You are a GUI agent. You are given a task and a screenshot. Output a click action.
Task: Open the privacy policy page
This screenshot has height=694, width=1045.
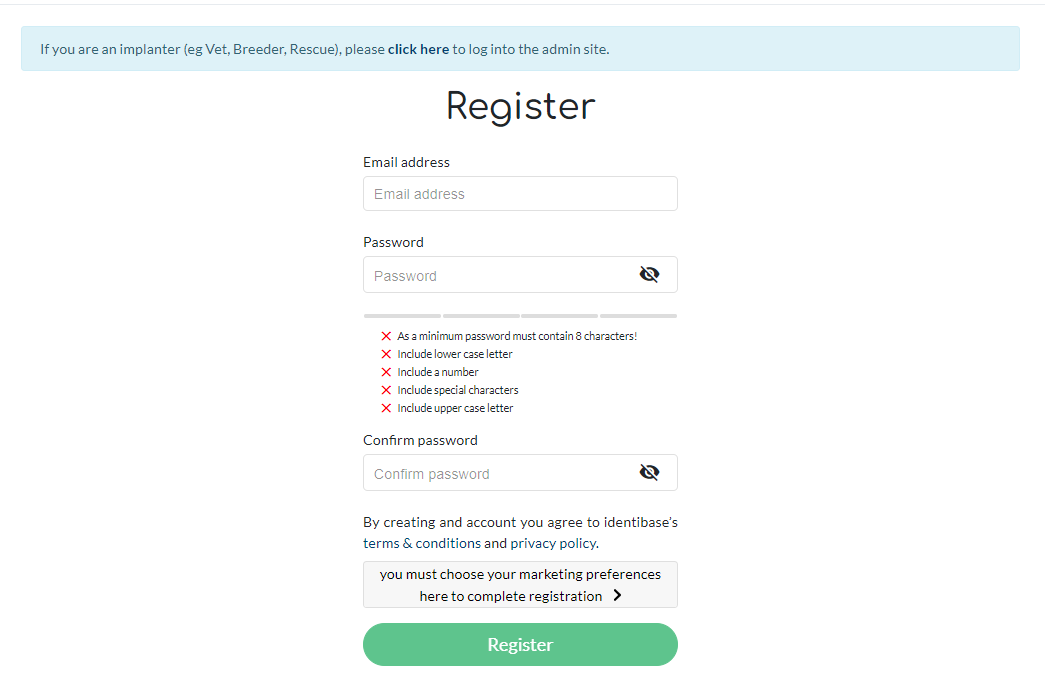click(552, 543)
